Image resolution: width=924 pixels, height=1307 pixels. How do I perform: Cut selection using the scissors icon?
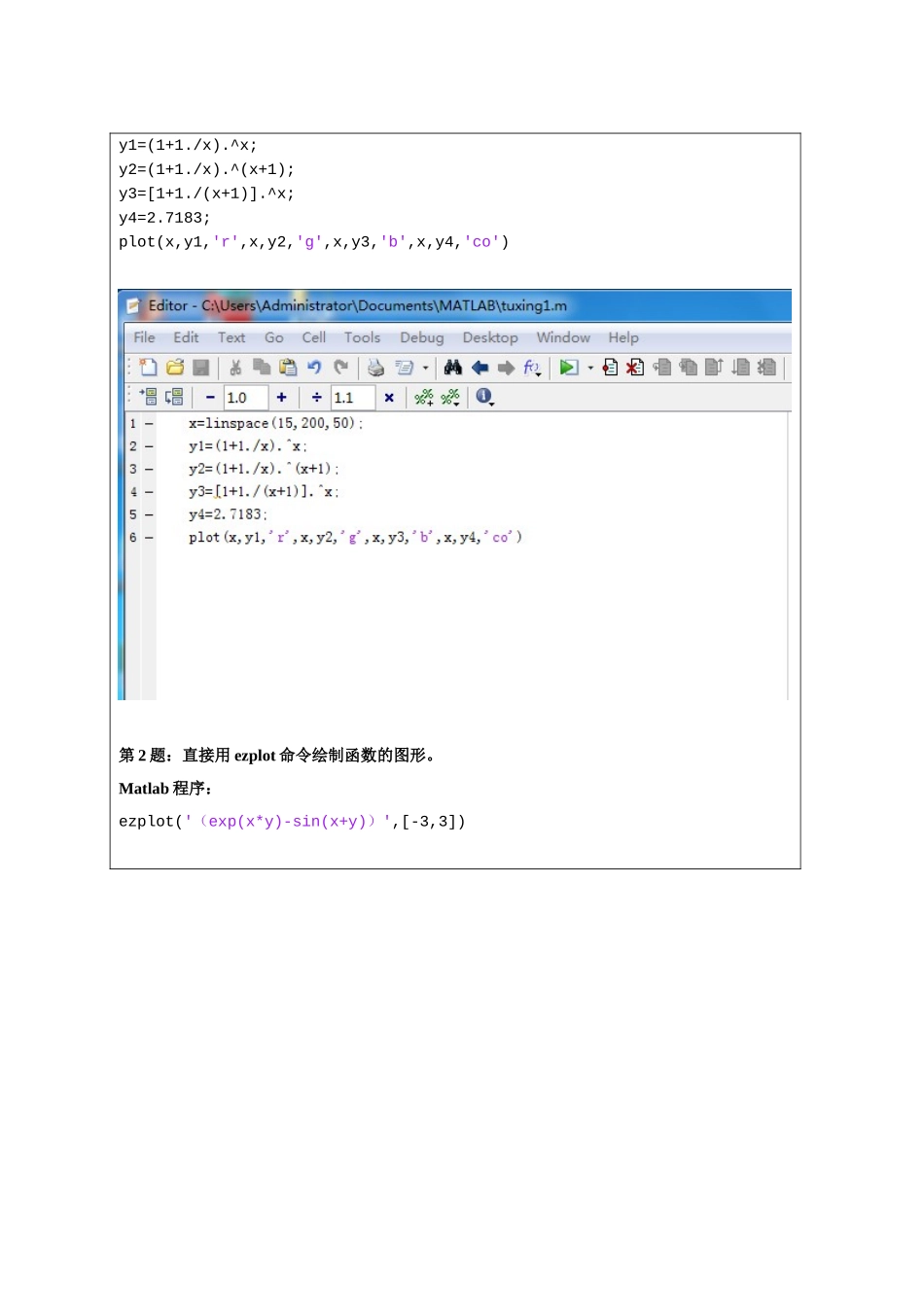(x=235, y=368)
